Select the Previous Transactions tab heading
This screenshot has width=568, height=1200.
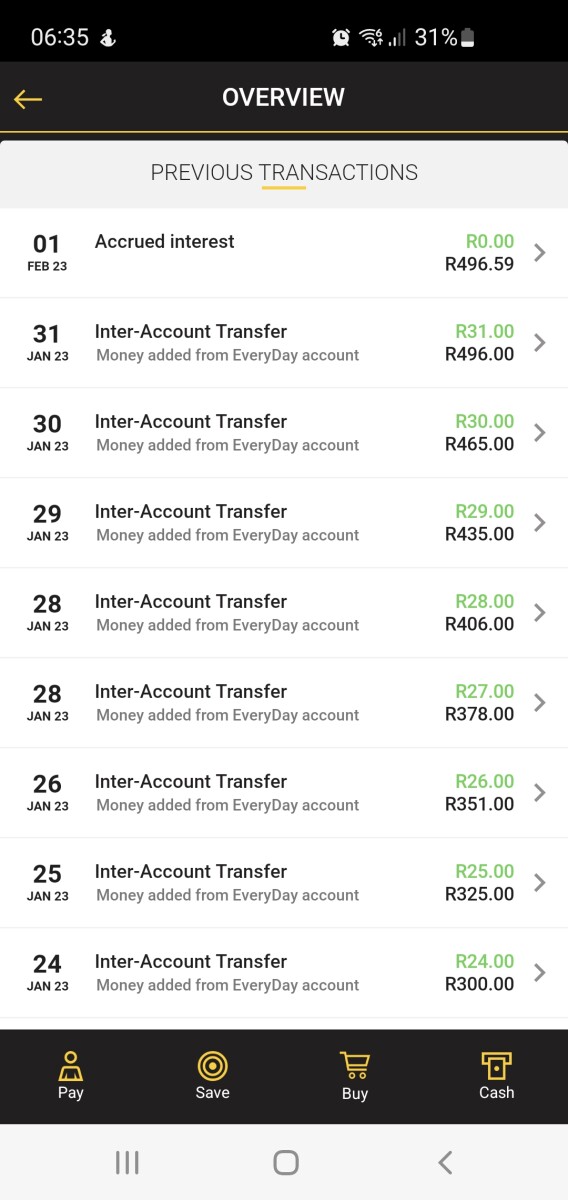tap(284, 173)
